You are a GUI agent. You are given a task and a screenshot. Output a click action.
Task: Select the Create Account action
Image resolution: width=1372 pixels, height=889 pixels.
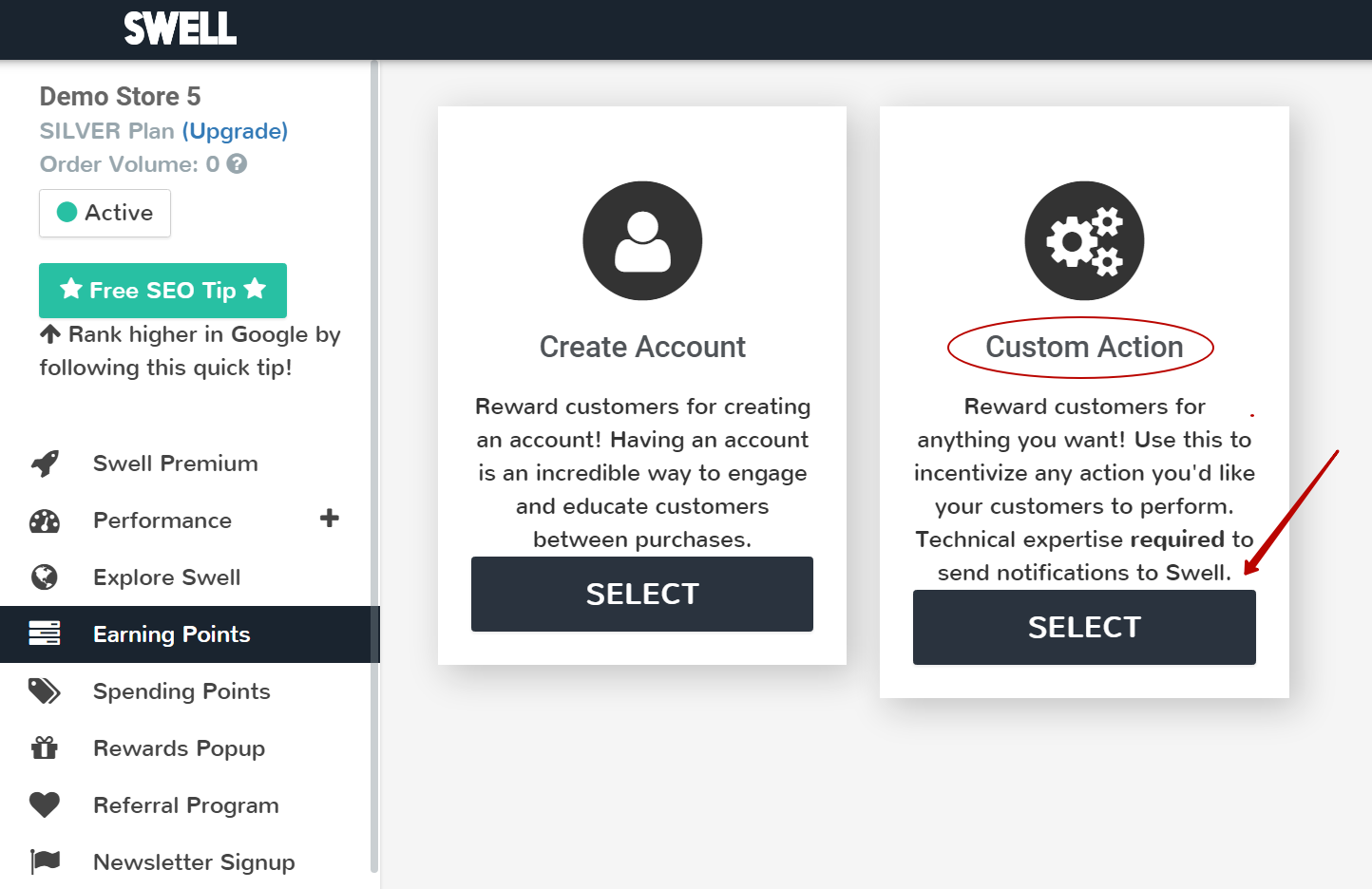(x=642, y=594)
